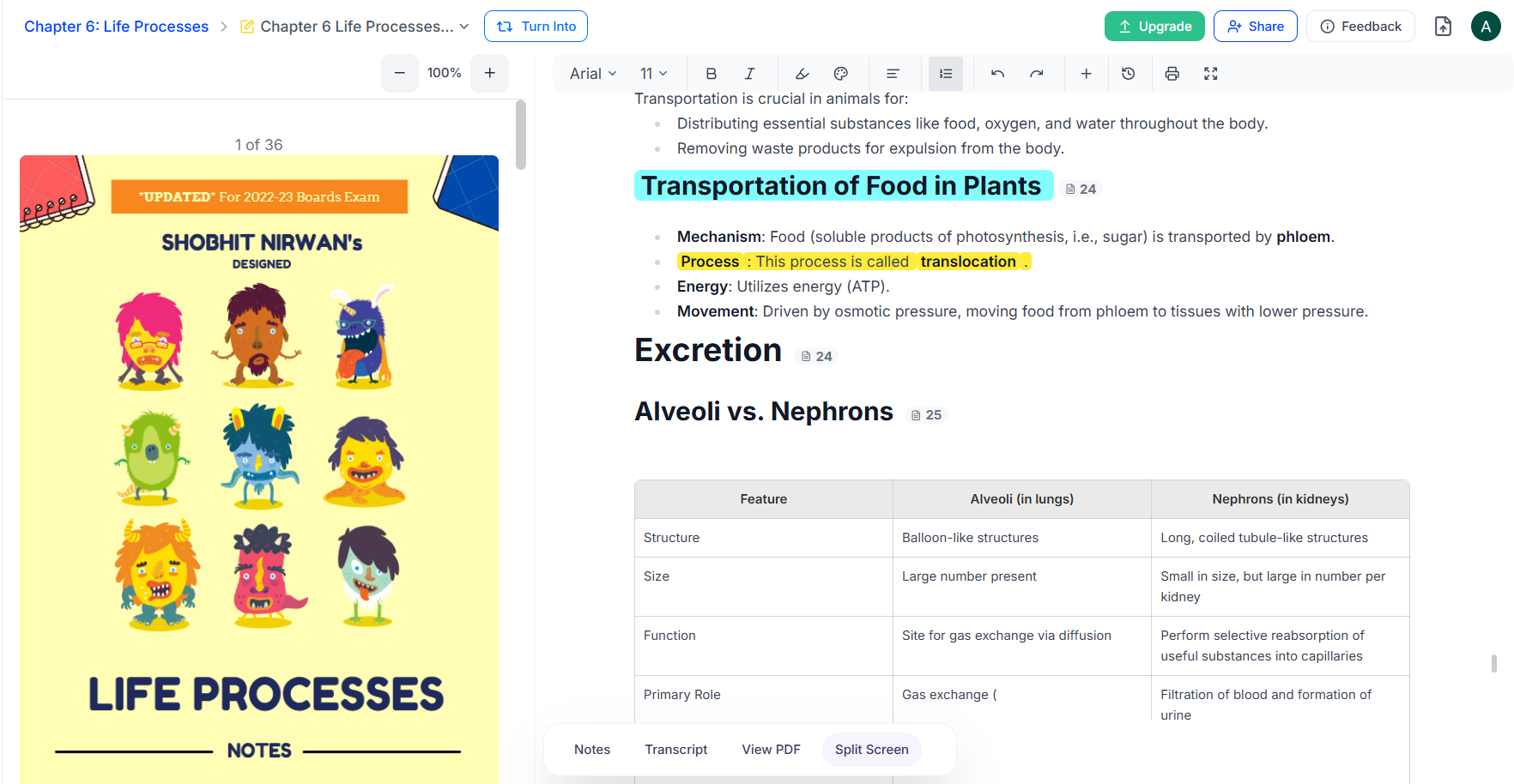Select the highlighter tool icon

[802, 74]
